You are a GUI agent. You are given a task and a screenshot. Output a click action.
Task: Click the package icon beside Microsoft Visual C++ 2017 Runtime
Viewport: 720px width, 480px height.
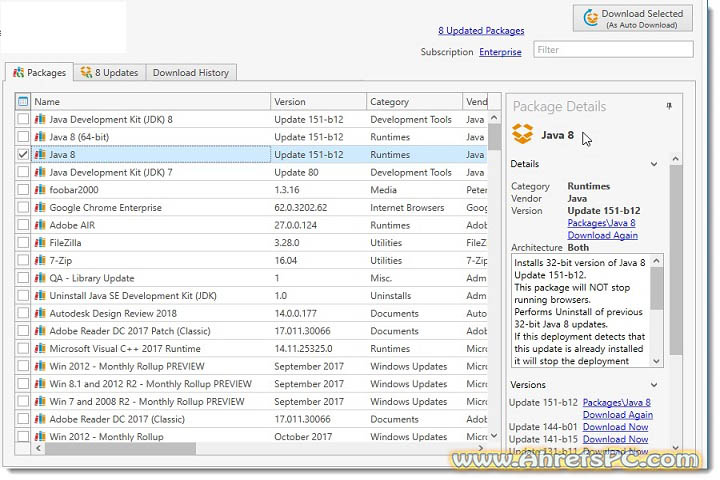coord(40,348)
